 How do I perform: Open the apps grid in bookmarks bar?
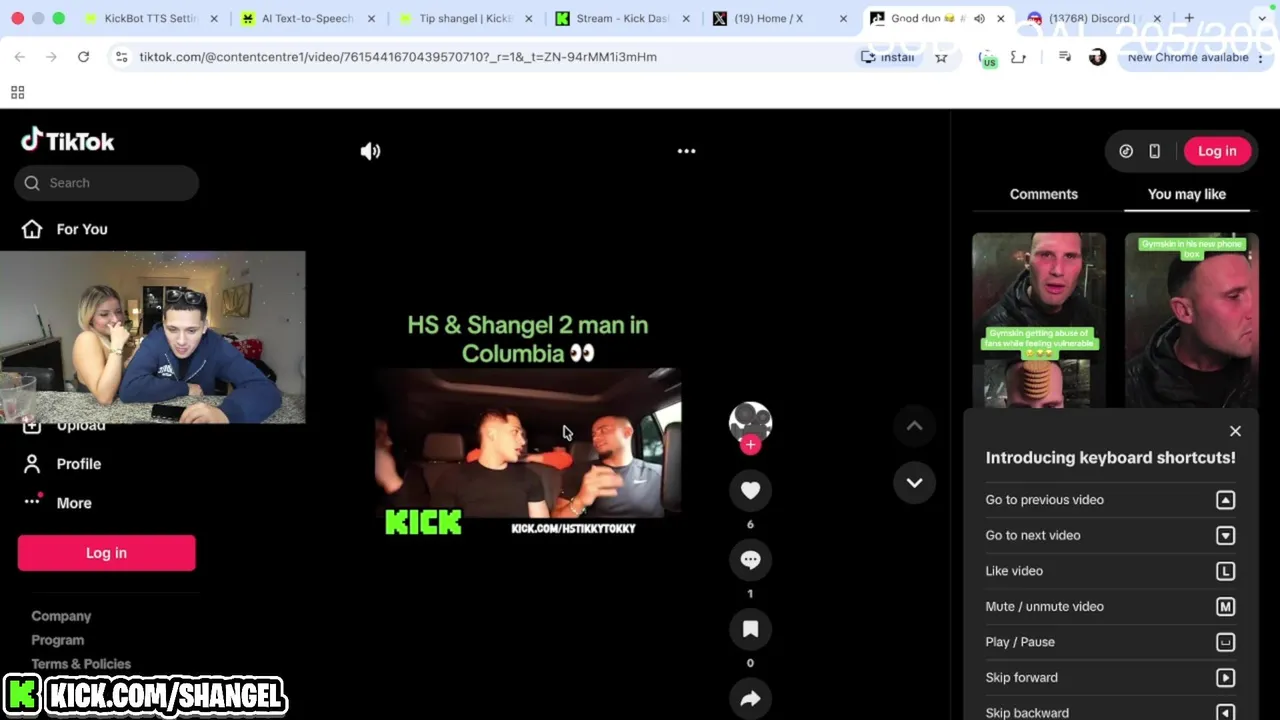pos(17,93)
